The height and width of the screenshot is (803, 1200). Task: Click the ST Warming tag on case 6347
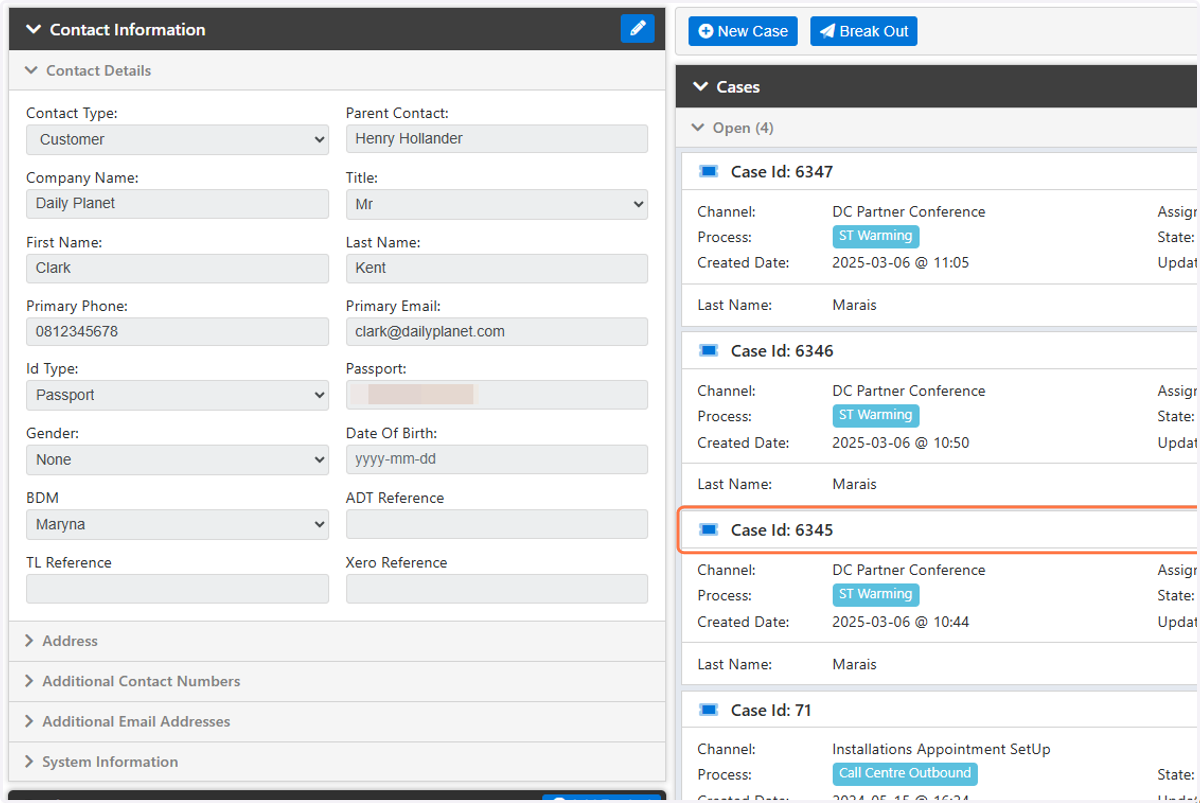(x=876, y=236)
